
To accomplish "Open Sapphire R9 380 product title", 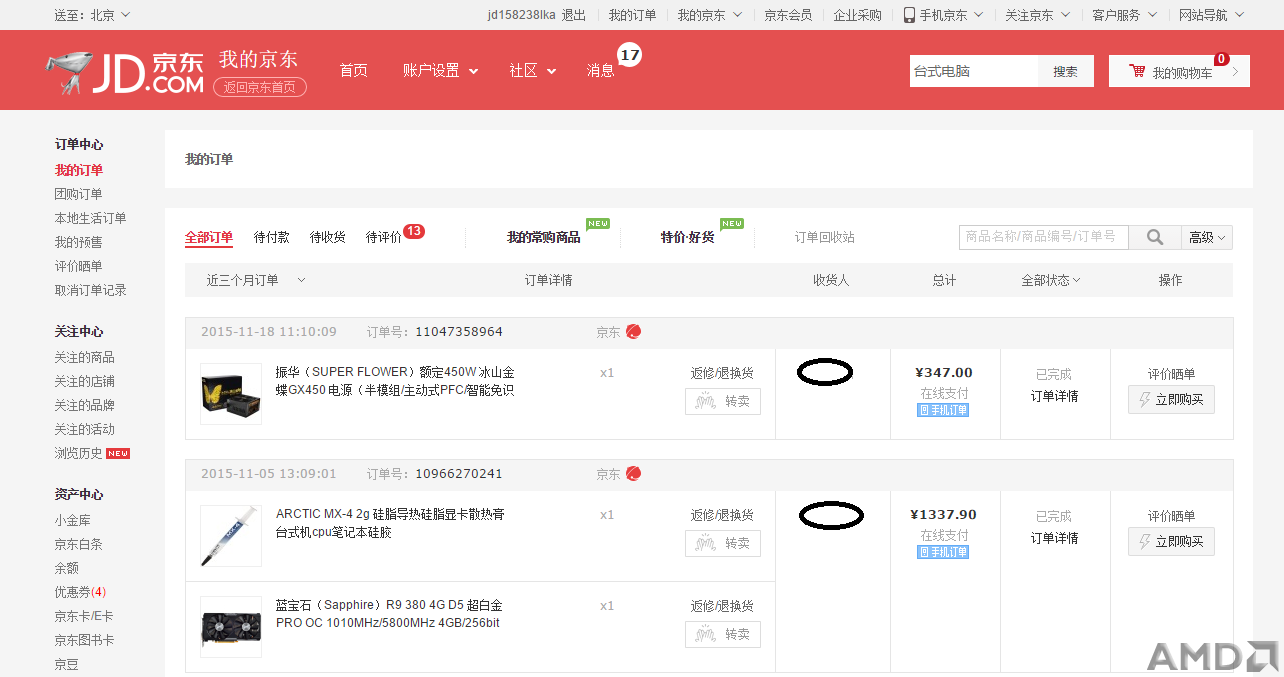I will coord(389,614).
